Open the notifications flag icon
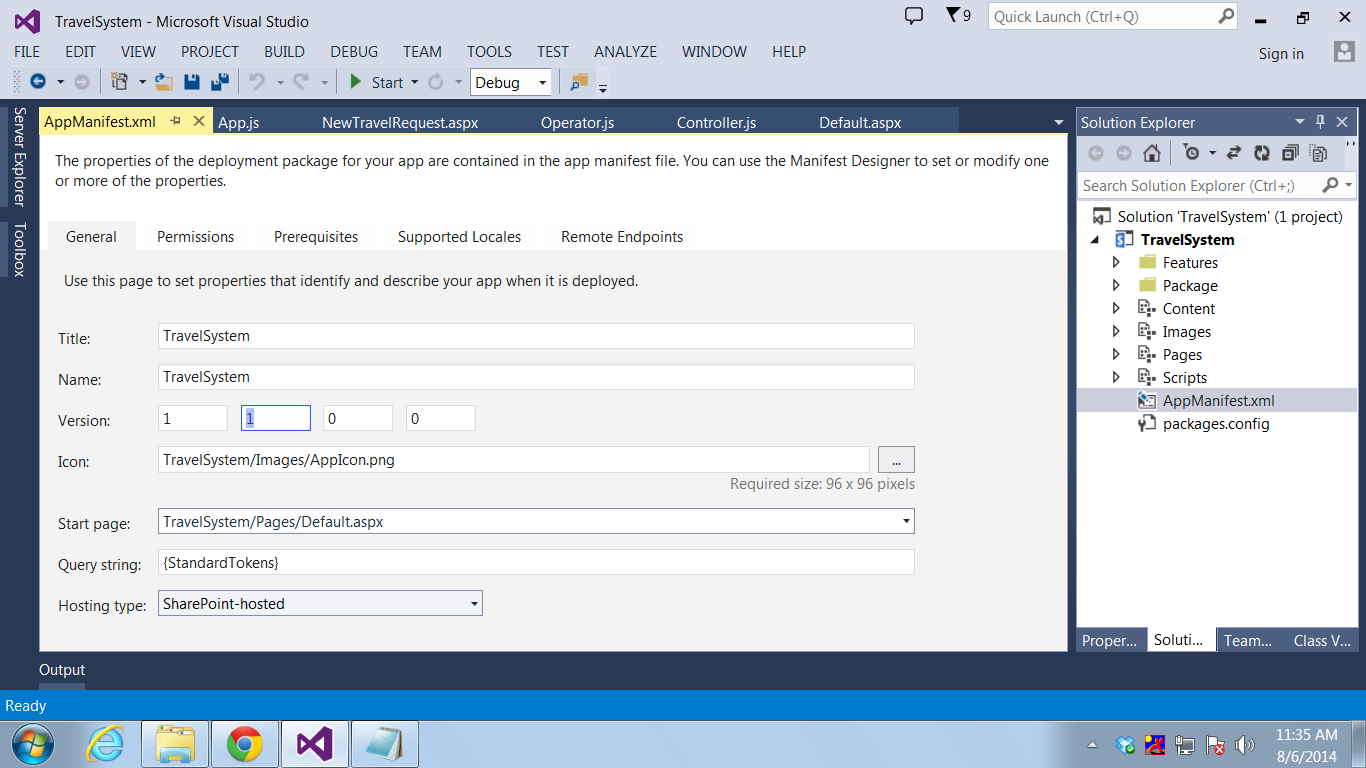 [958, 16]
